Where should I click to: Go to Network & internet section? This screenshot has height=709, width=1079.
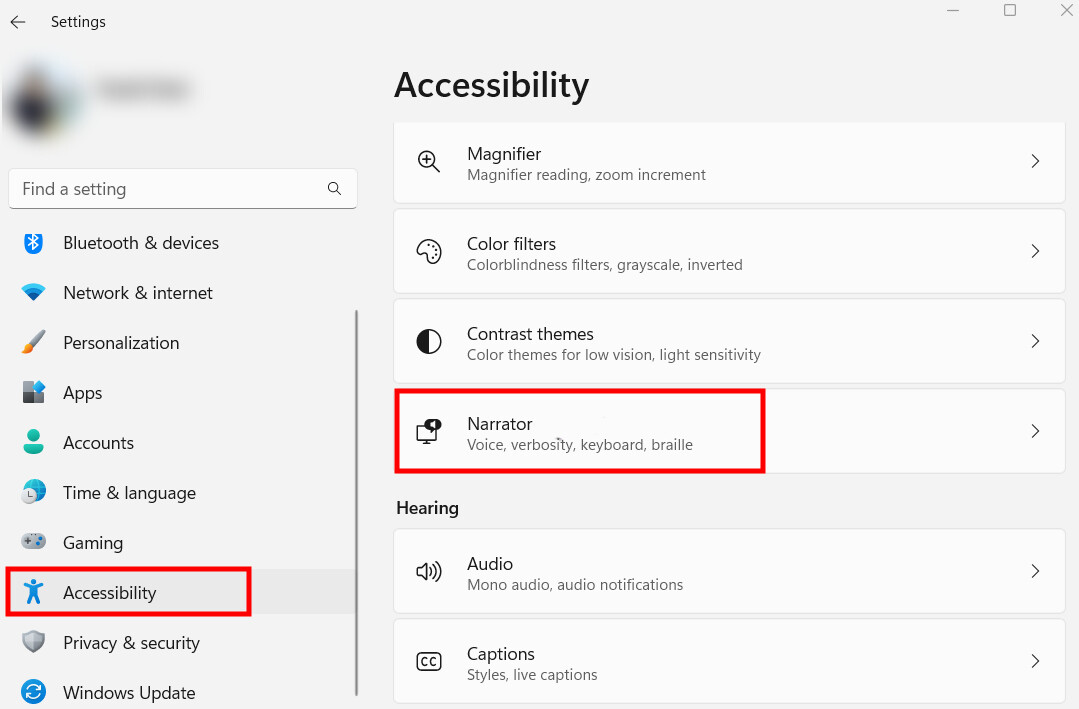[x=182, y=293]
